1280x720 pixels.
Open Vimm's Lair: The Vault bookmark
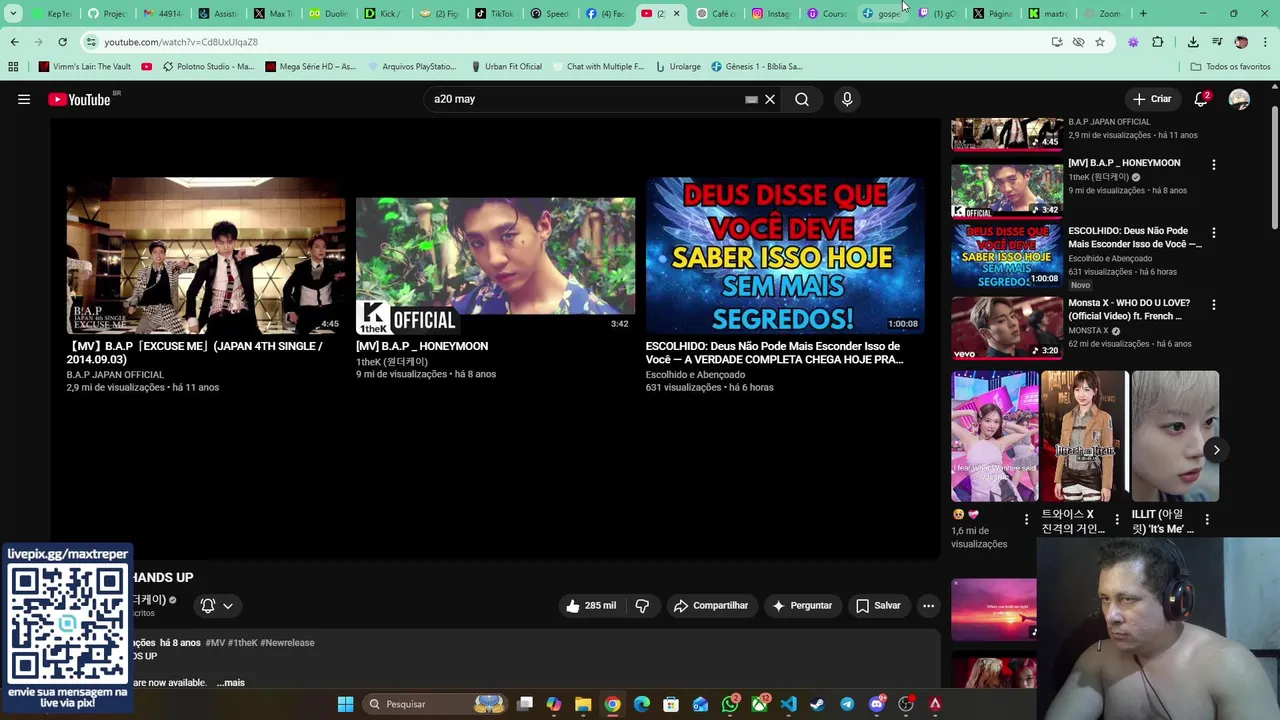pyautogui.click(x=84, y=67)
